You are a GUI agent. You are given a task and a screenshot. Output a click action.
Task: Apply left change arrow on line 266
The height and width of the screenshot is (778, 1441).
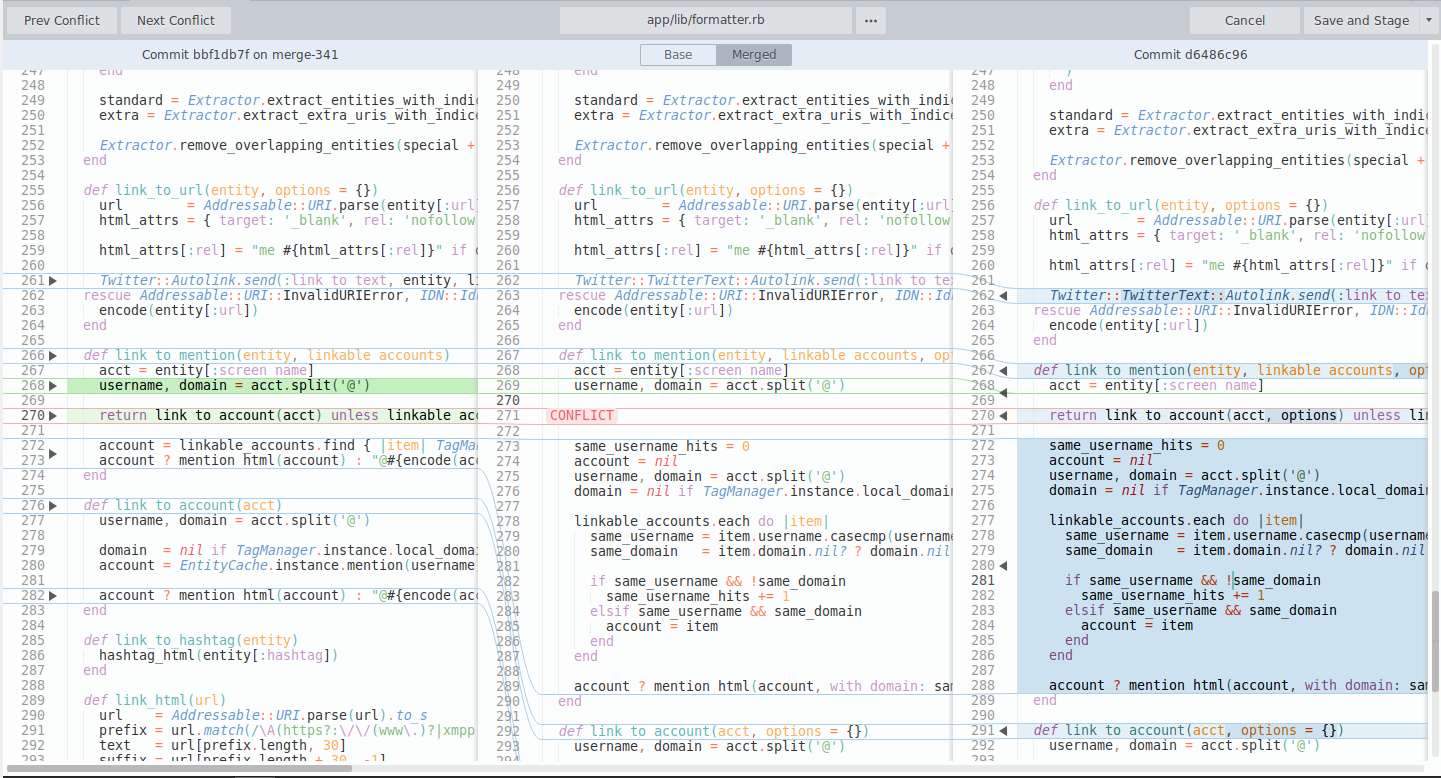tap(53, 356)
